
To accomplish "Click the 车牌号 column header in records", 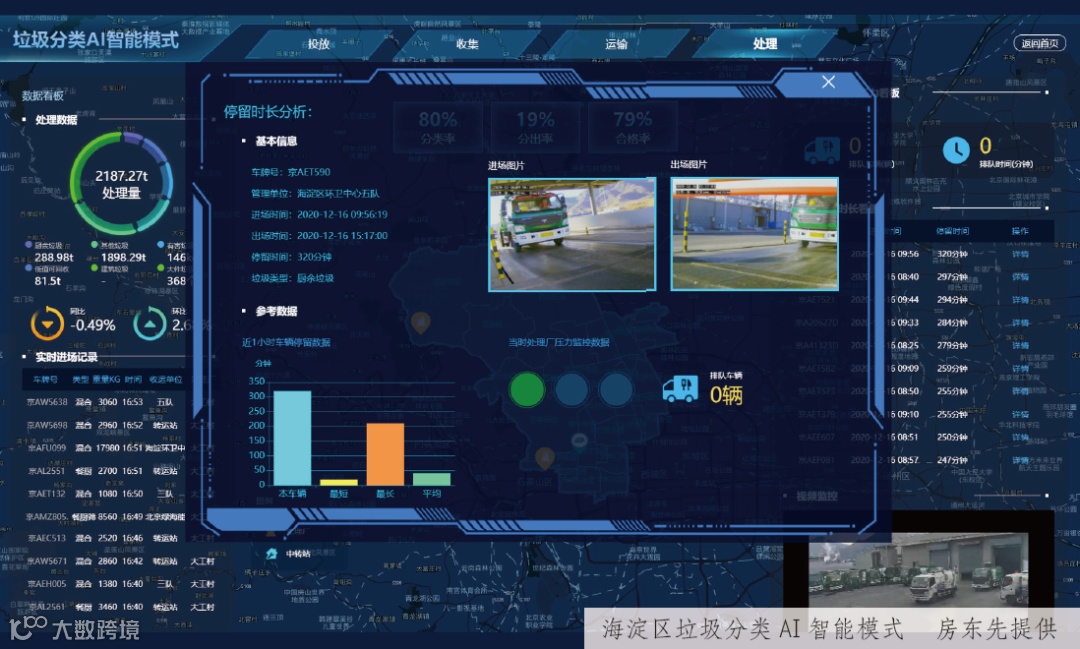I will 45,380.
